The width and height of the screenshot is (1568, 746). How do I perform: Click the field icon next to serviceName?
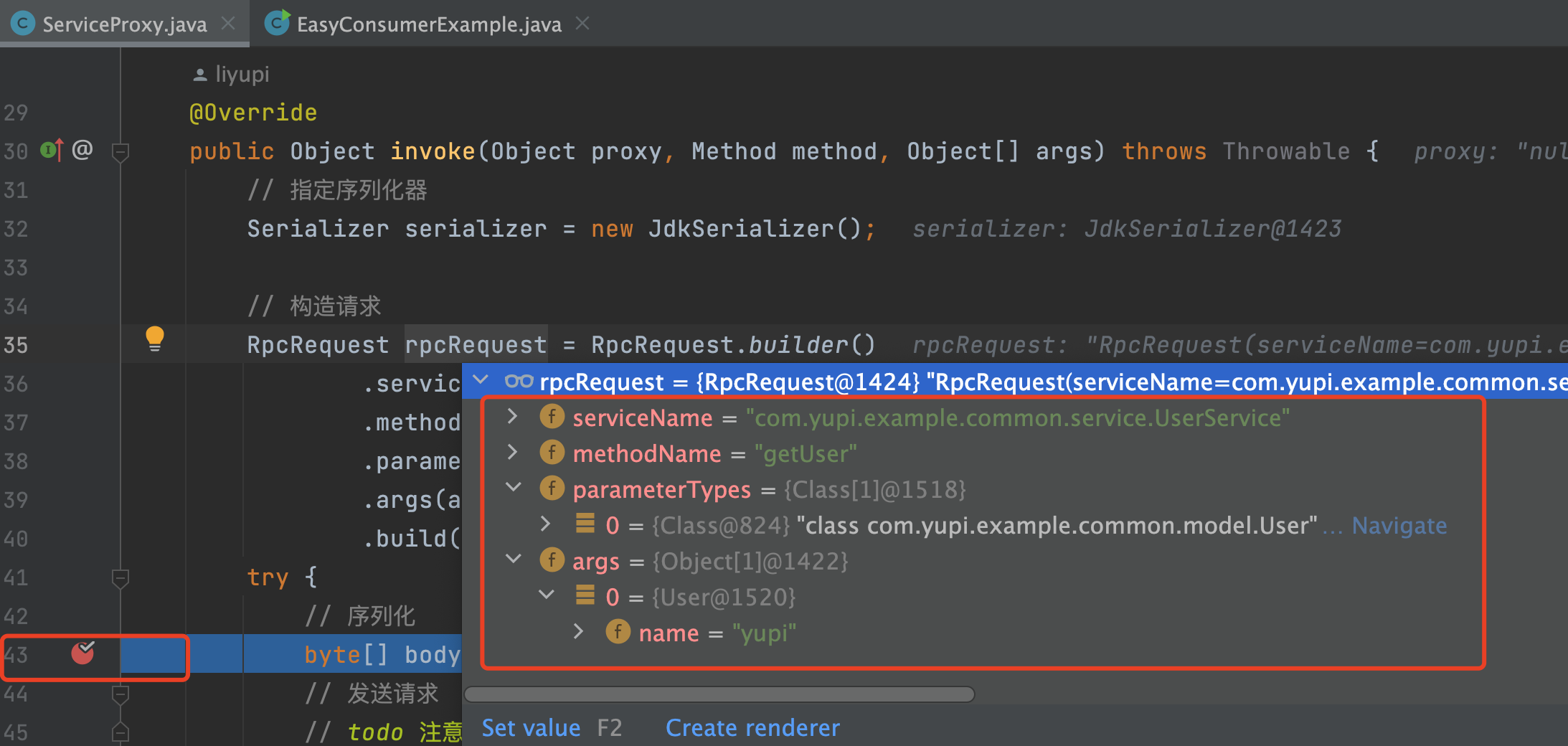coord(552,417)
